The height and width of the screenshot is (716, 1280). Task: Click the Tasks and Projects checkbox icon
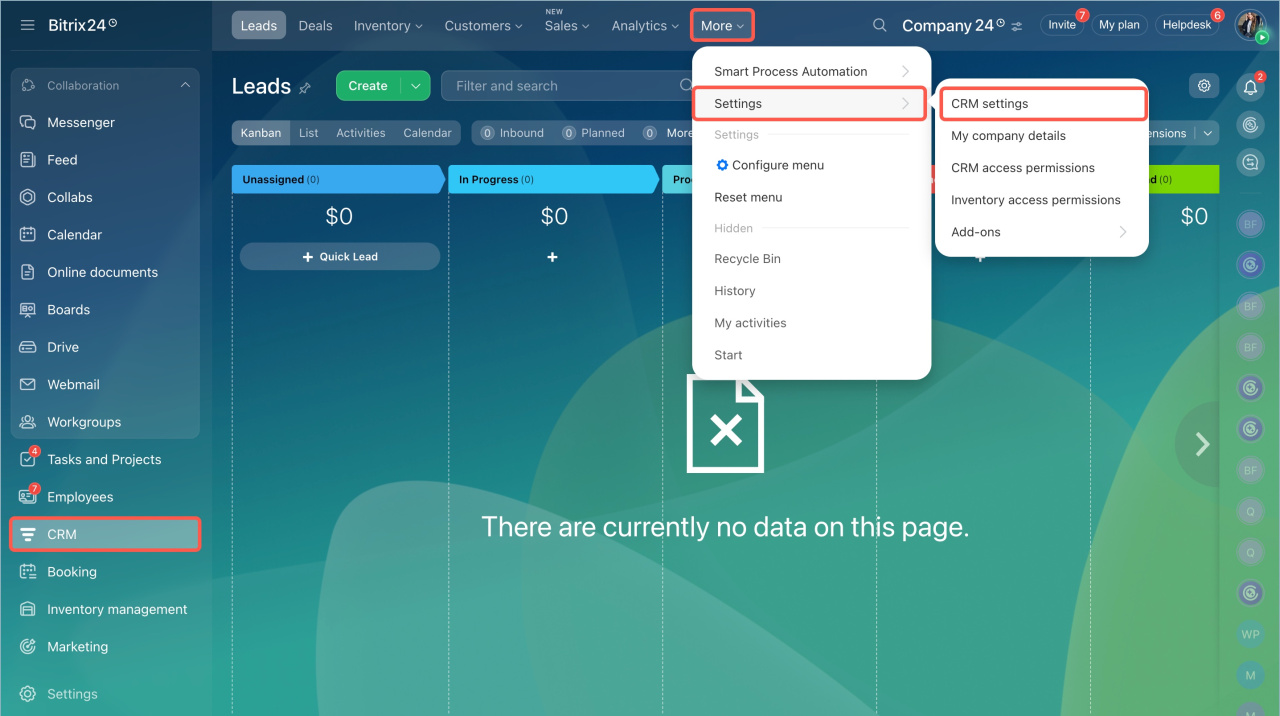28,460
